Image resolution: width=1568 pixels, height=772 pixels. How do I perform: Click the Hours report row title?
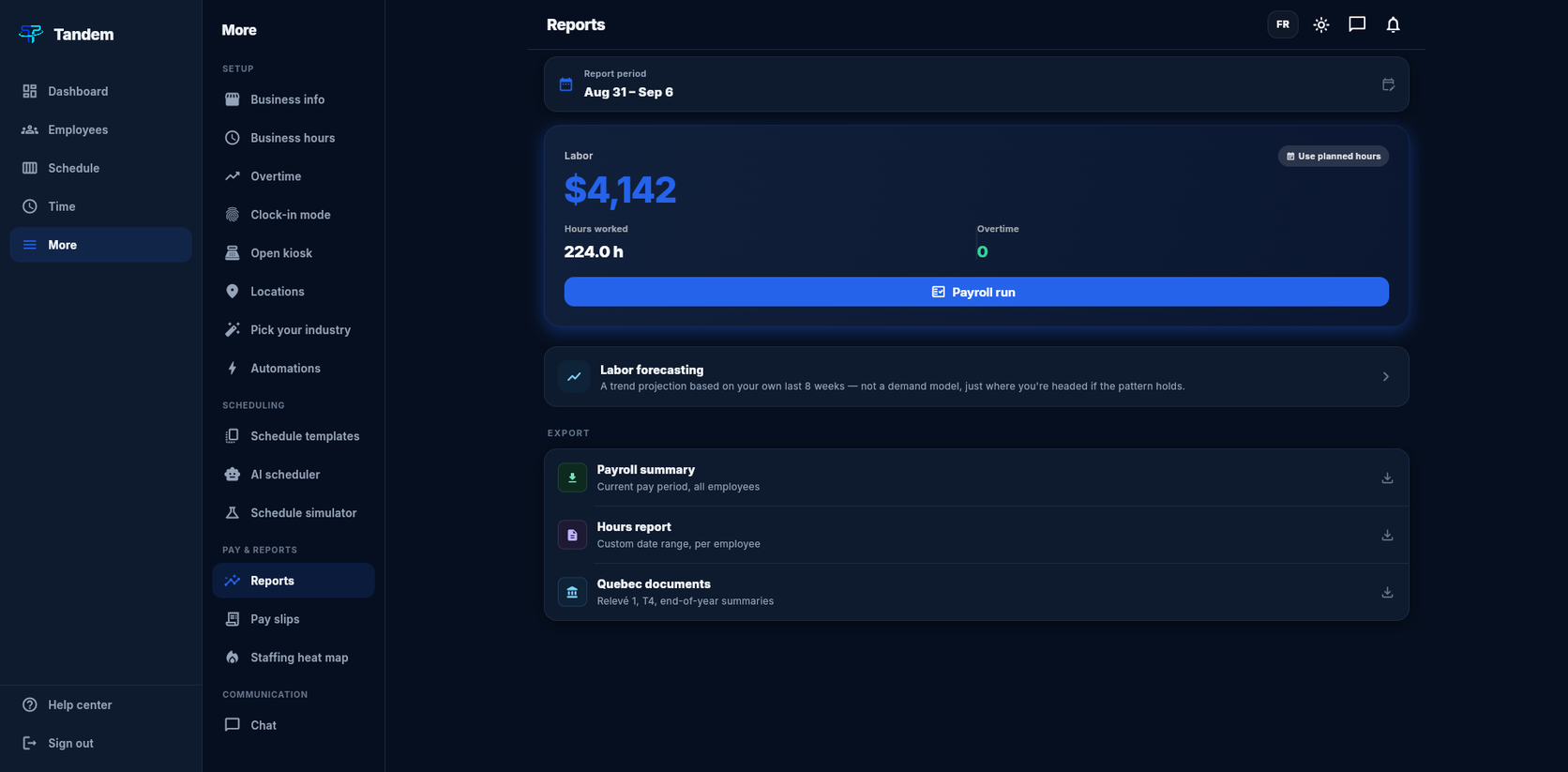[634, 527]
